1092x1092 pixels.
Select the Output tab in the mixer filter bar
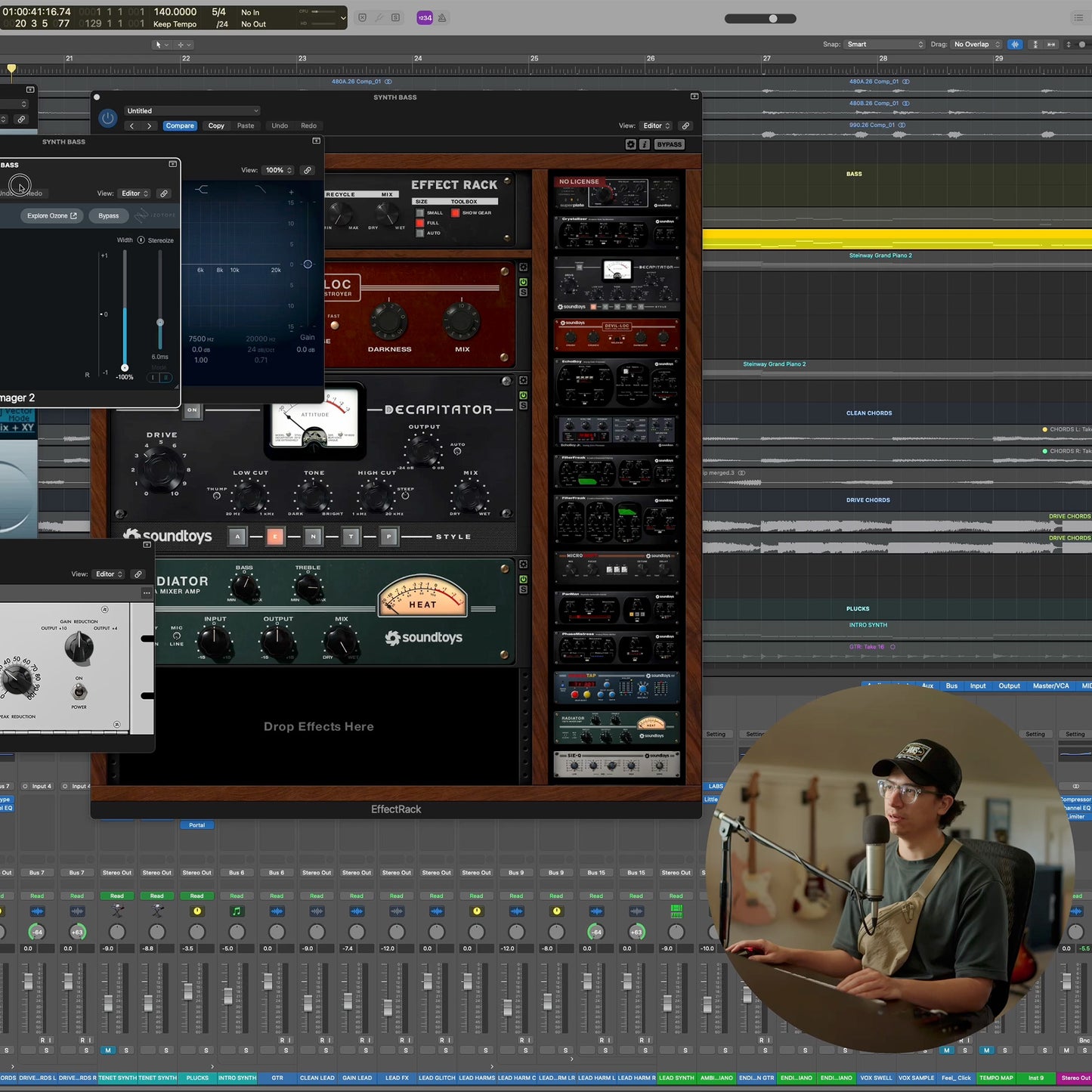[1009, 685]
